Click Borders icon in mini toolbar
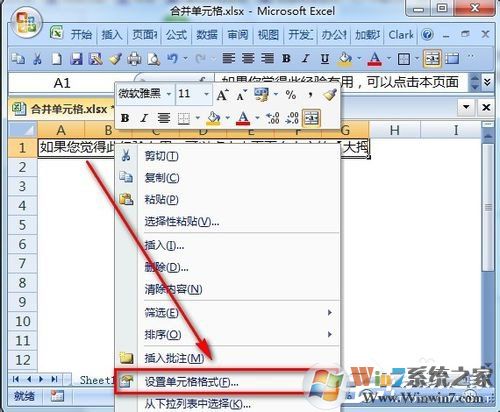 click(184, 118)
